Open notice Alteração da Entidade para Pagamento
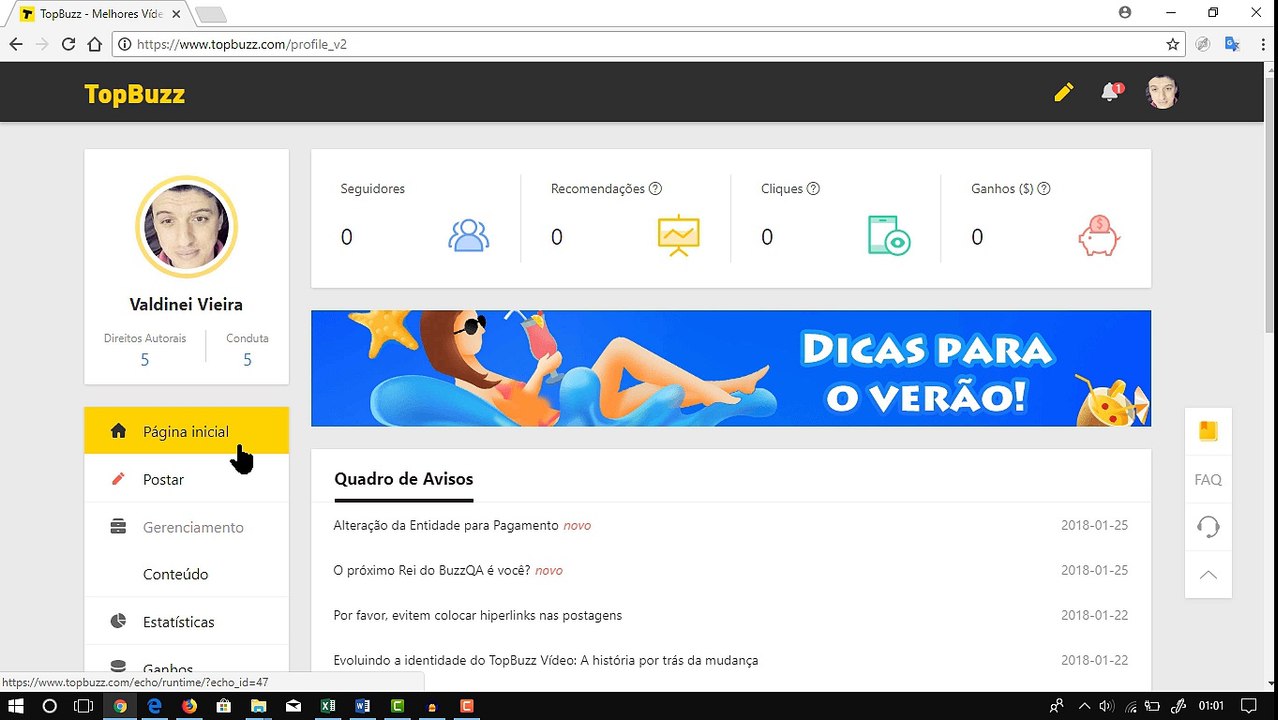The height and width of the screenshot is (720, 1278). [446, 525]
